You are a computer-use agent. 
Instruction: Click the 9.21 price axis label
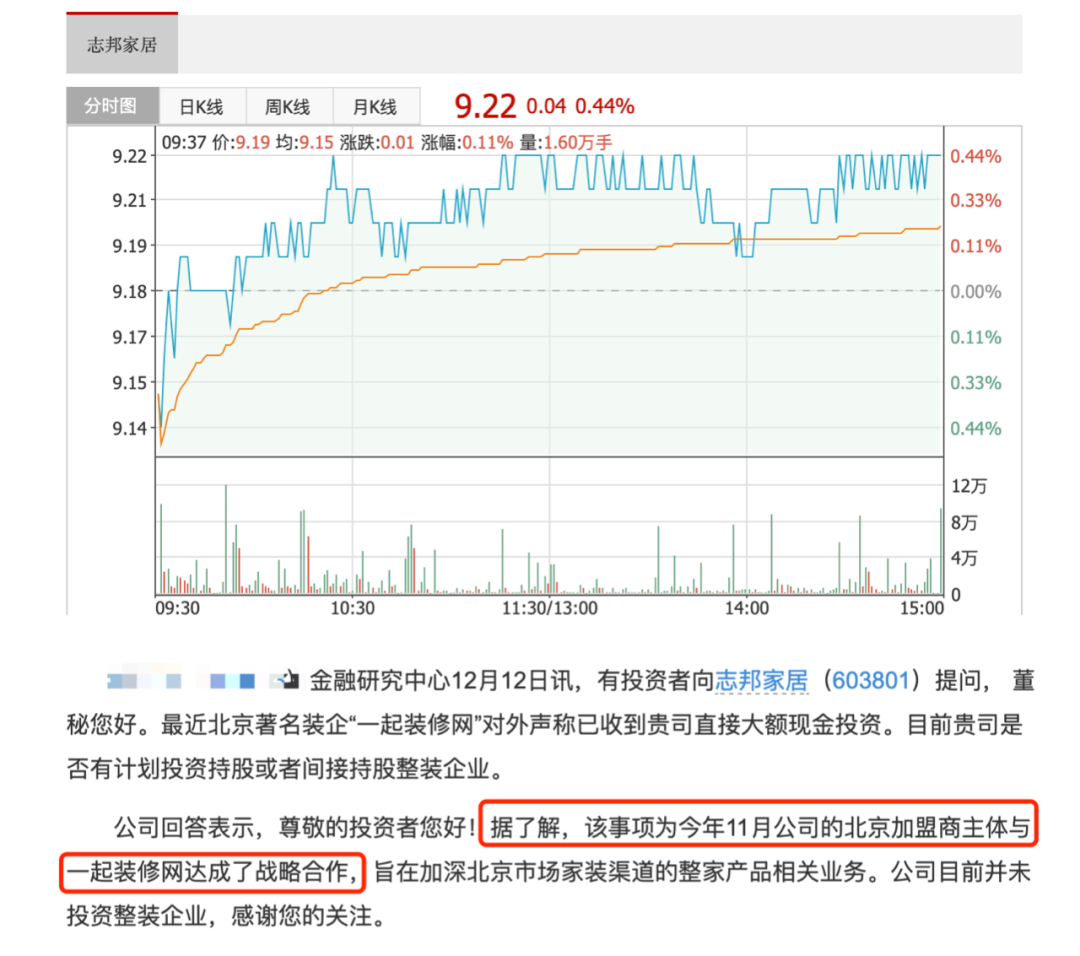129,201
